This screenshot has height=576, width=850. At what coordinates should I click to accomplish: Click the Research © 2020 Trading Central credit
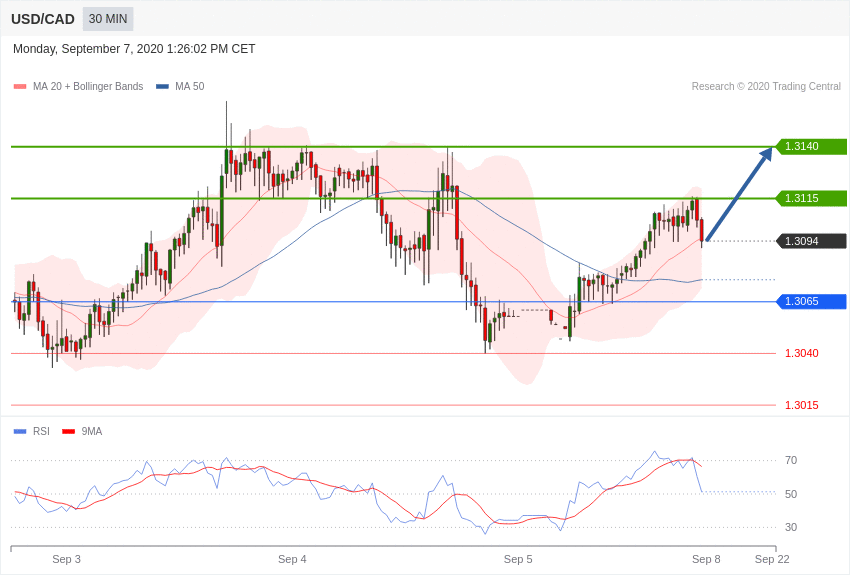click(766, 86)
